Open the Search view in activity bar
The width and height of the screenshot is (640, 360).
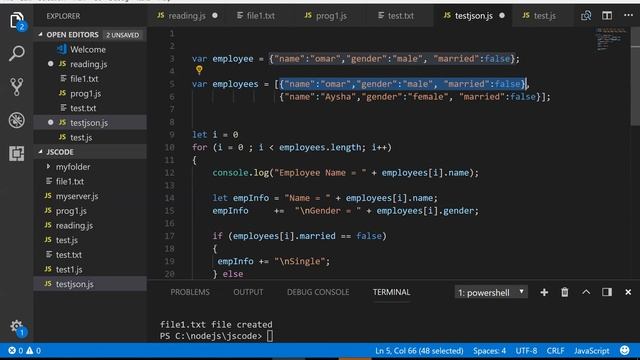(x=16, y=53)
